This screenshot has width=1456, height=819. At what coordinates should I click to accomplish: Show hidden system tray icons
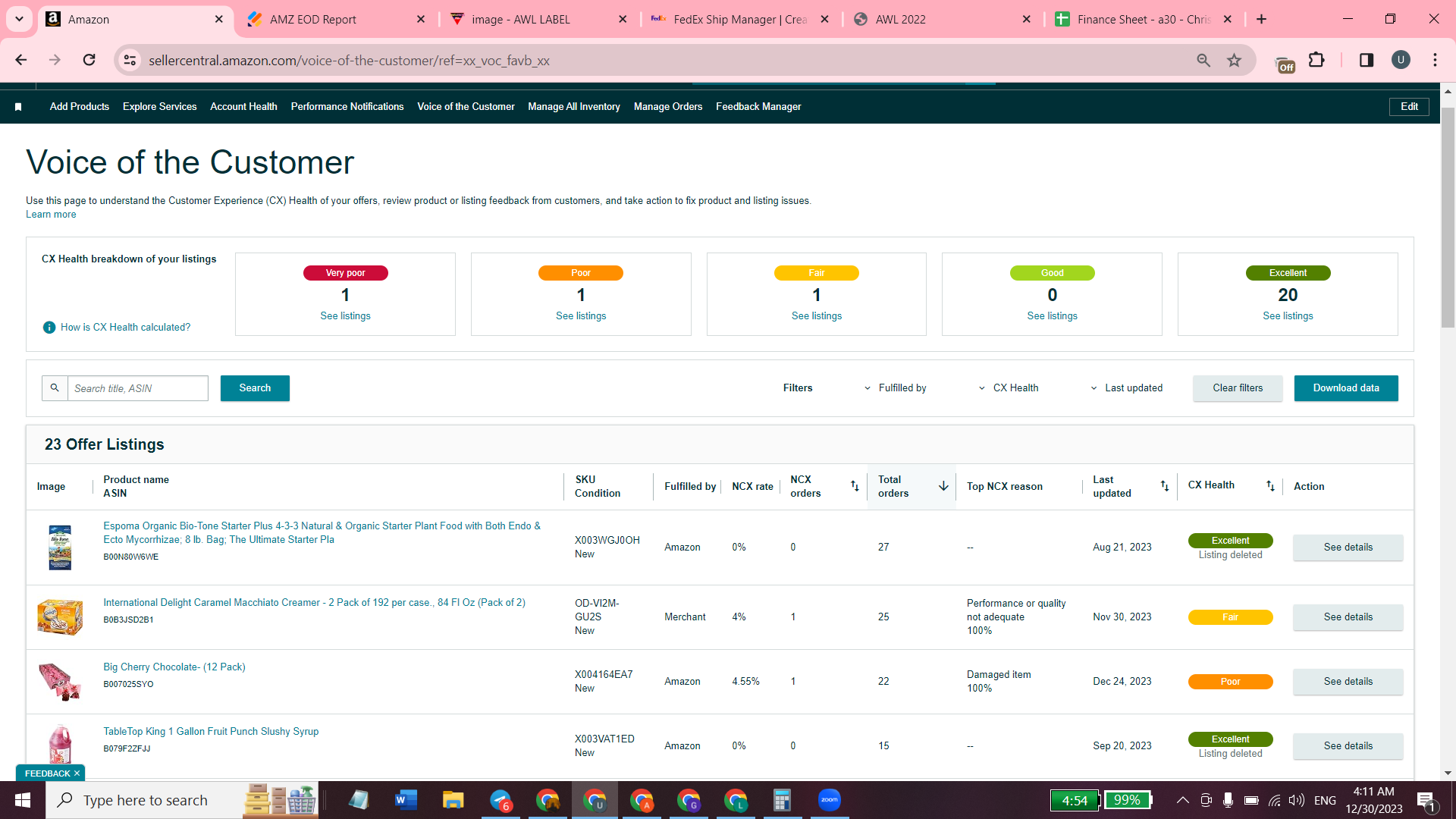point(1182,800)
